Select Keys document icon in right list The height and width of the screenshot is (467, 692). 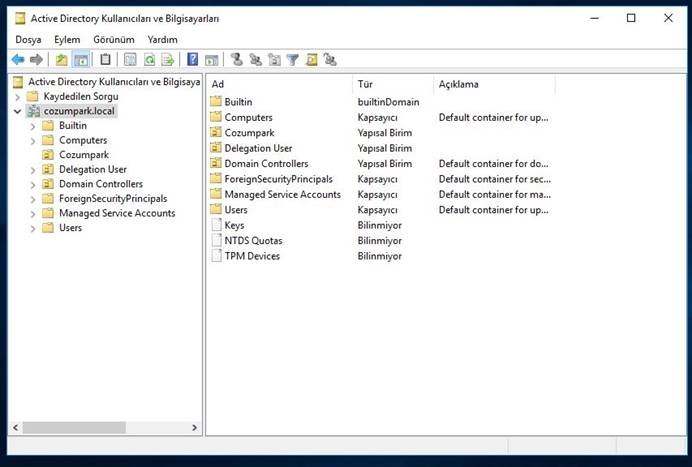click(x=216, y=225)
